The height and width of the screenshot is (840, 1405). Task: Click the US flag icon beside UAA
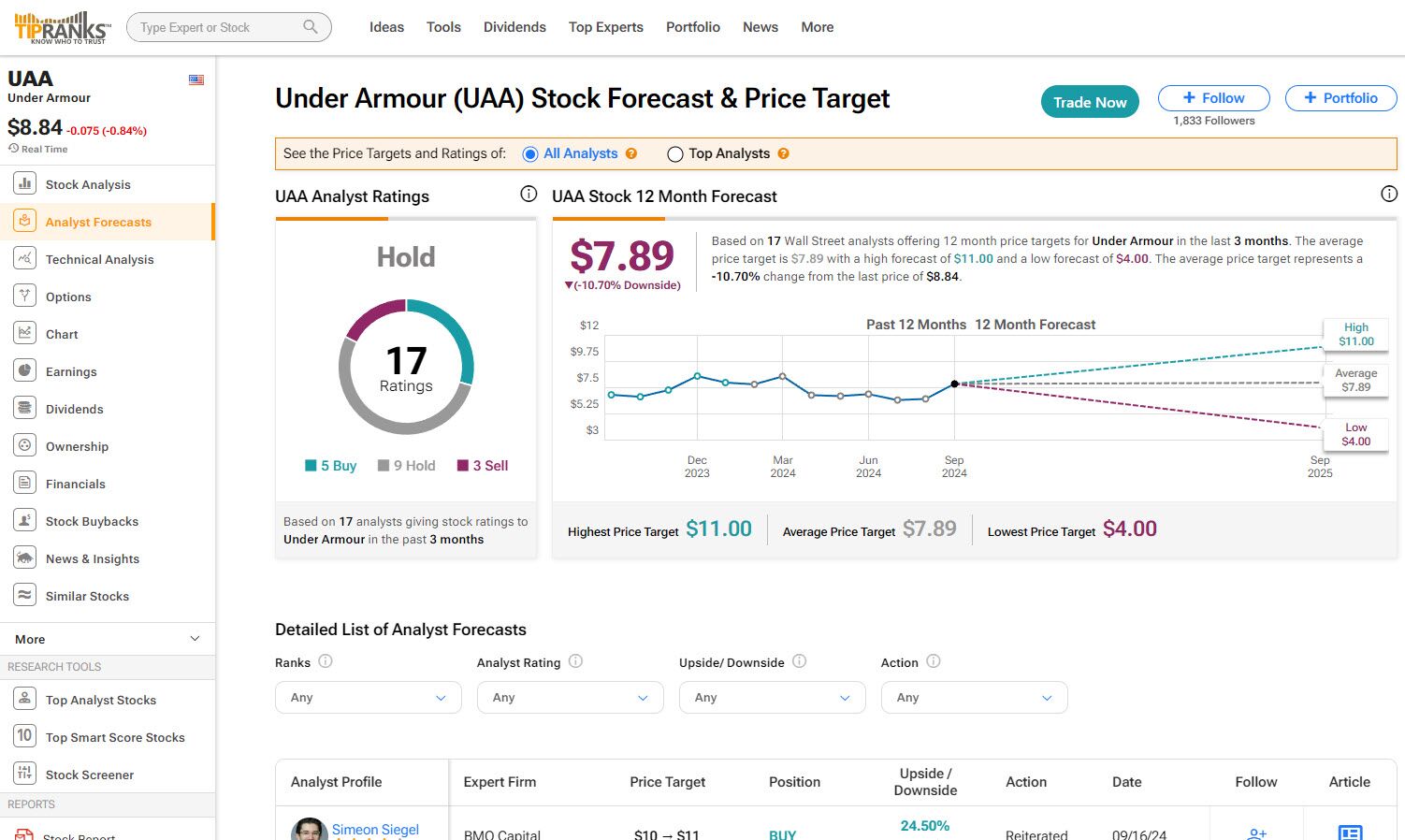[x=196, y=80]
